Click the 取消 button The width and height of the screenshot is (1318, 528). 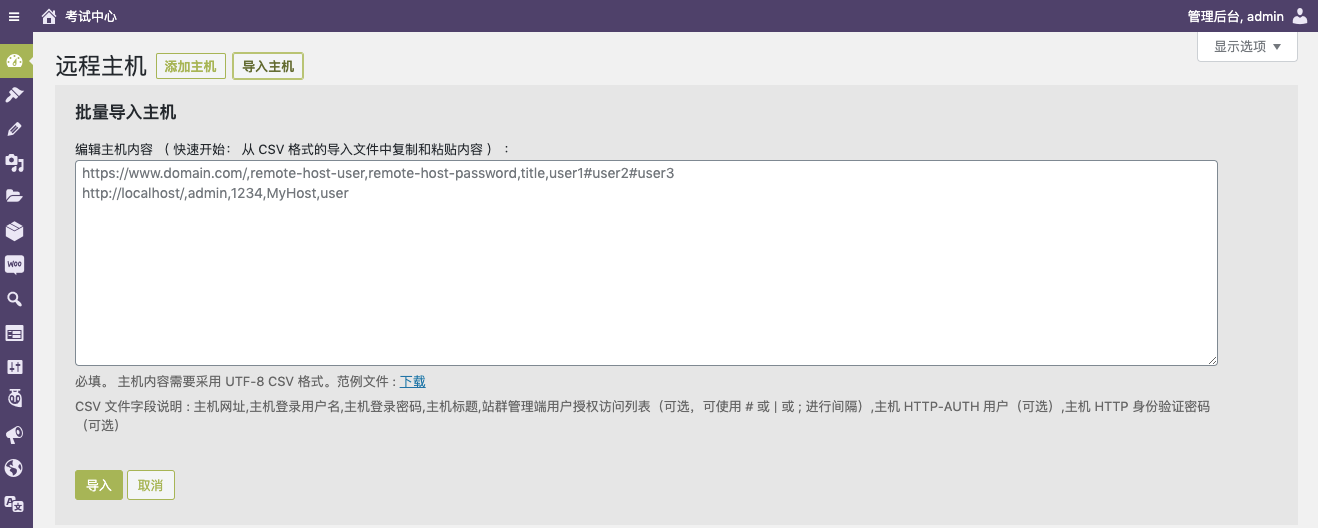click(151, 485)
